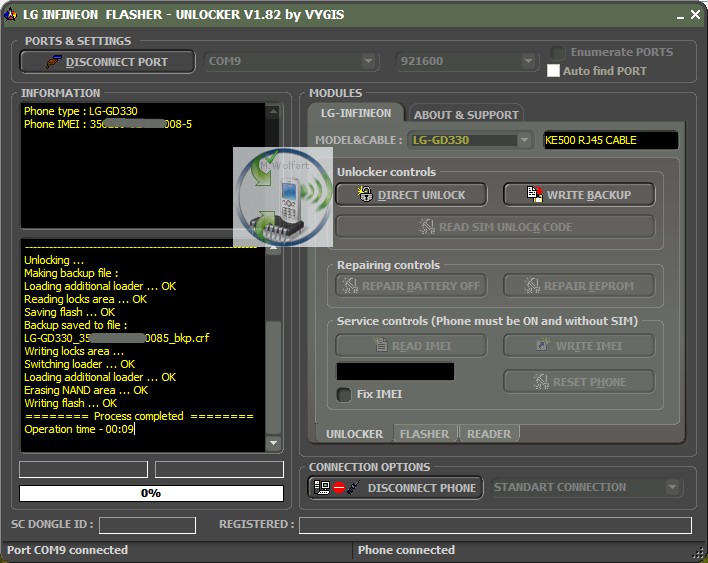Open the COM9 port dropdown

[368, 60]
